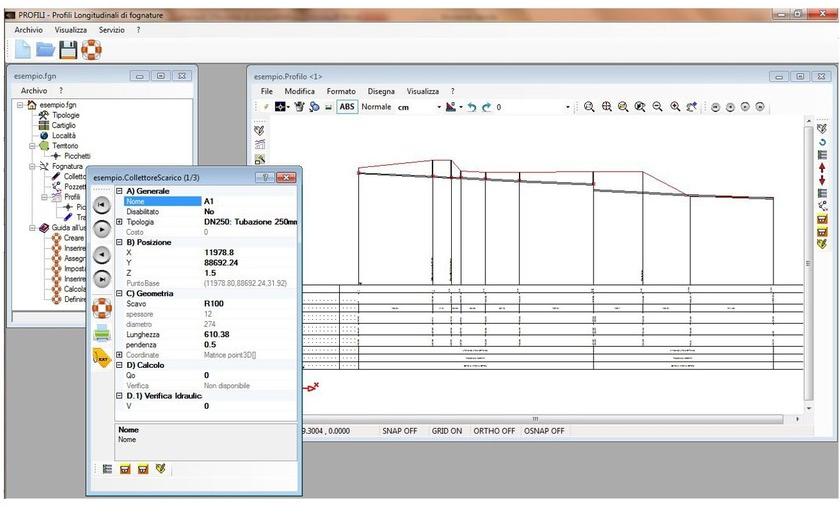
Task: Toggle SNAP OFF in the status bar
Action: pyautogui.click(x=399, y=431)
